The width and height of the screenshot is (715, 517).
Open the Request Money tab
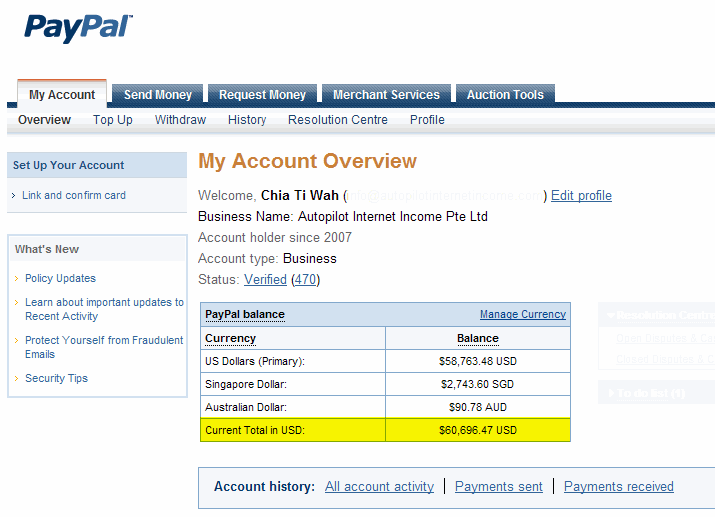tap(262, 94)
